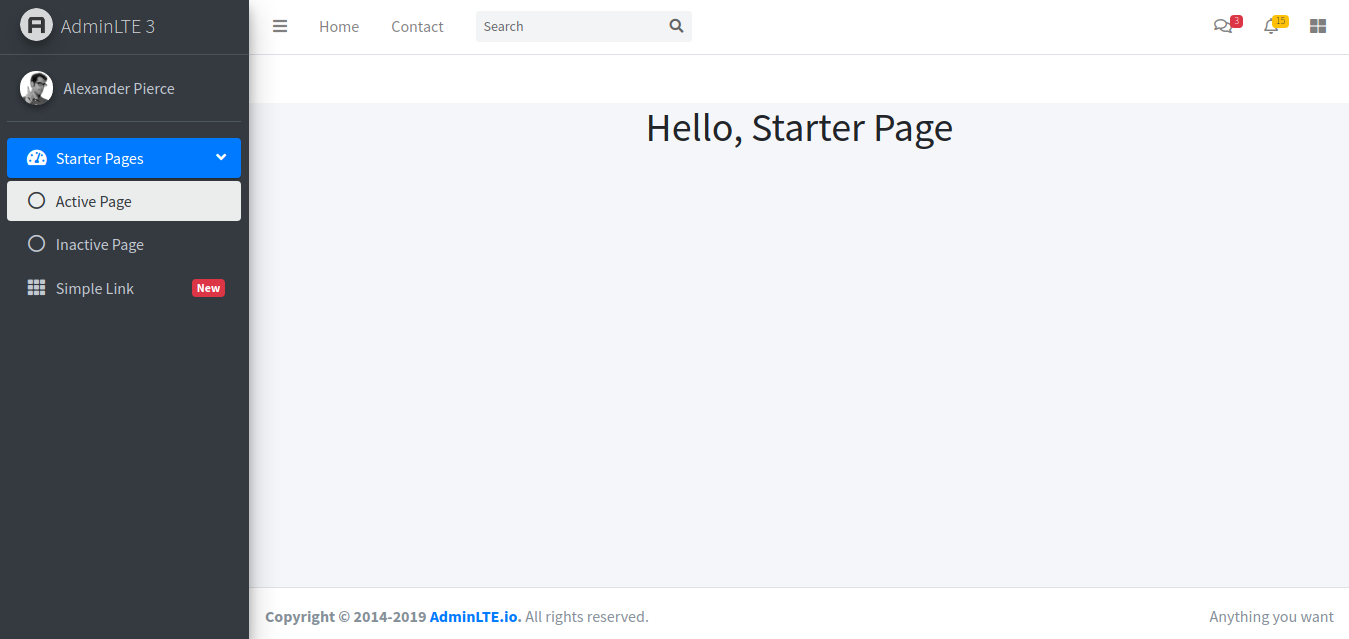Screen dimensions: 1349x639
Task: Click 'All rights reserved.' footer text
Action: coord(587,617)
